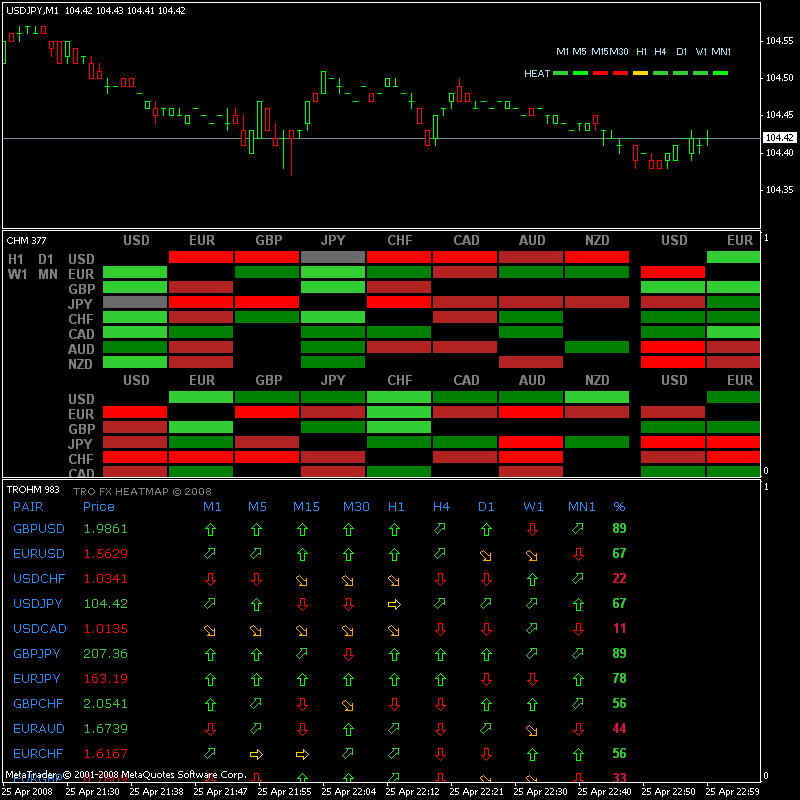800x800 pixels.
Task: Click the GBPUSD H4 green diagonal-up arrow
Action: pos(440,528)
